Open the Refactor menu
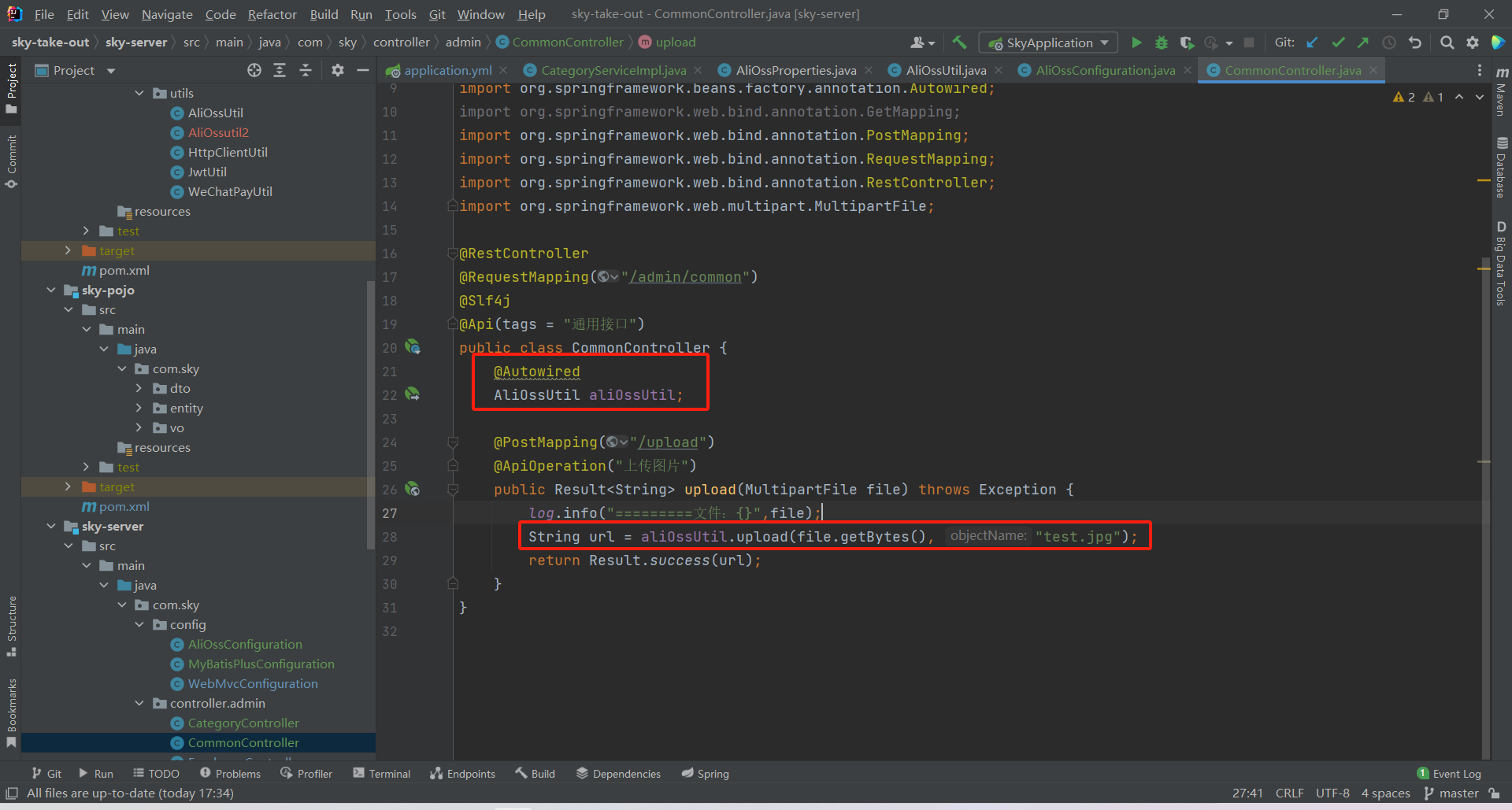The width and height of the screenshot is (1512, 810). click(x=272, y=14)
